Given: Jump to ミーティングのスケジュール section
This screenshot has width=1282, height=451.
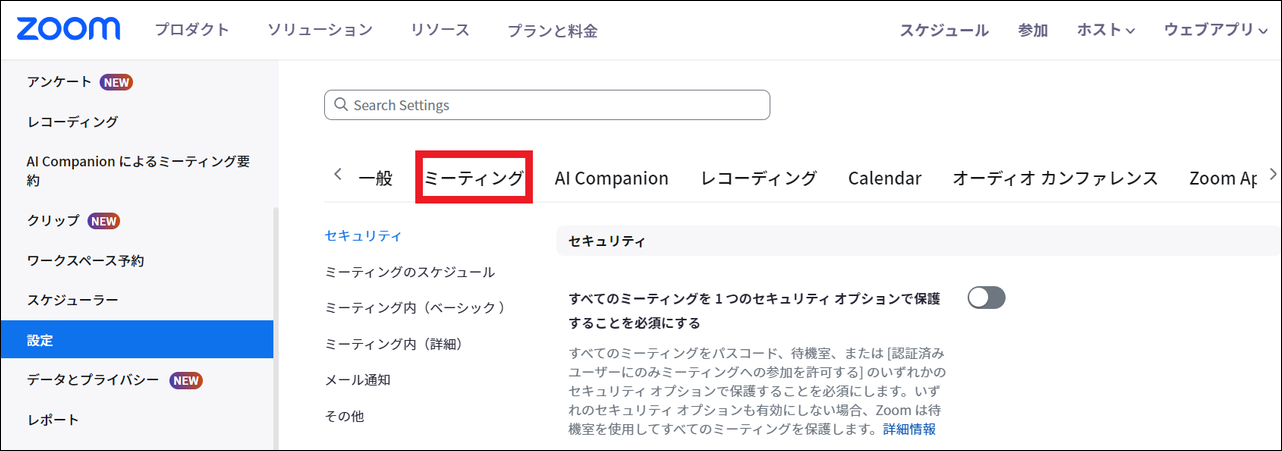Looking at the screenshot, I should pos(410,272).
